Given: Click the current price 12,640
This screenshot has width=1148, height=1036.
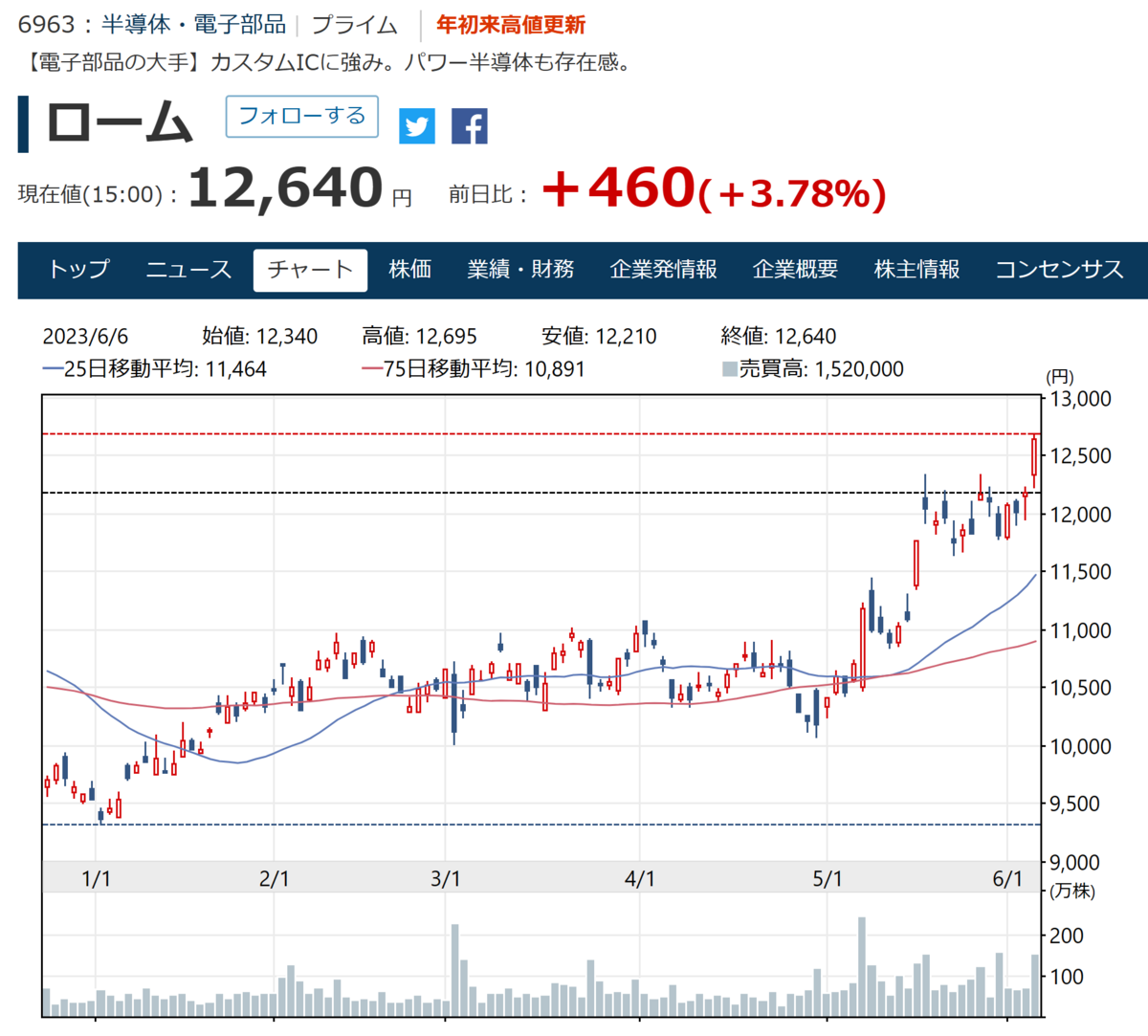Looking at the screenshot, I should 285,187.
